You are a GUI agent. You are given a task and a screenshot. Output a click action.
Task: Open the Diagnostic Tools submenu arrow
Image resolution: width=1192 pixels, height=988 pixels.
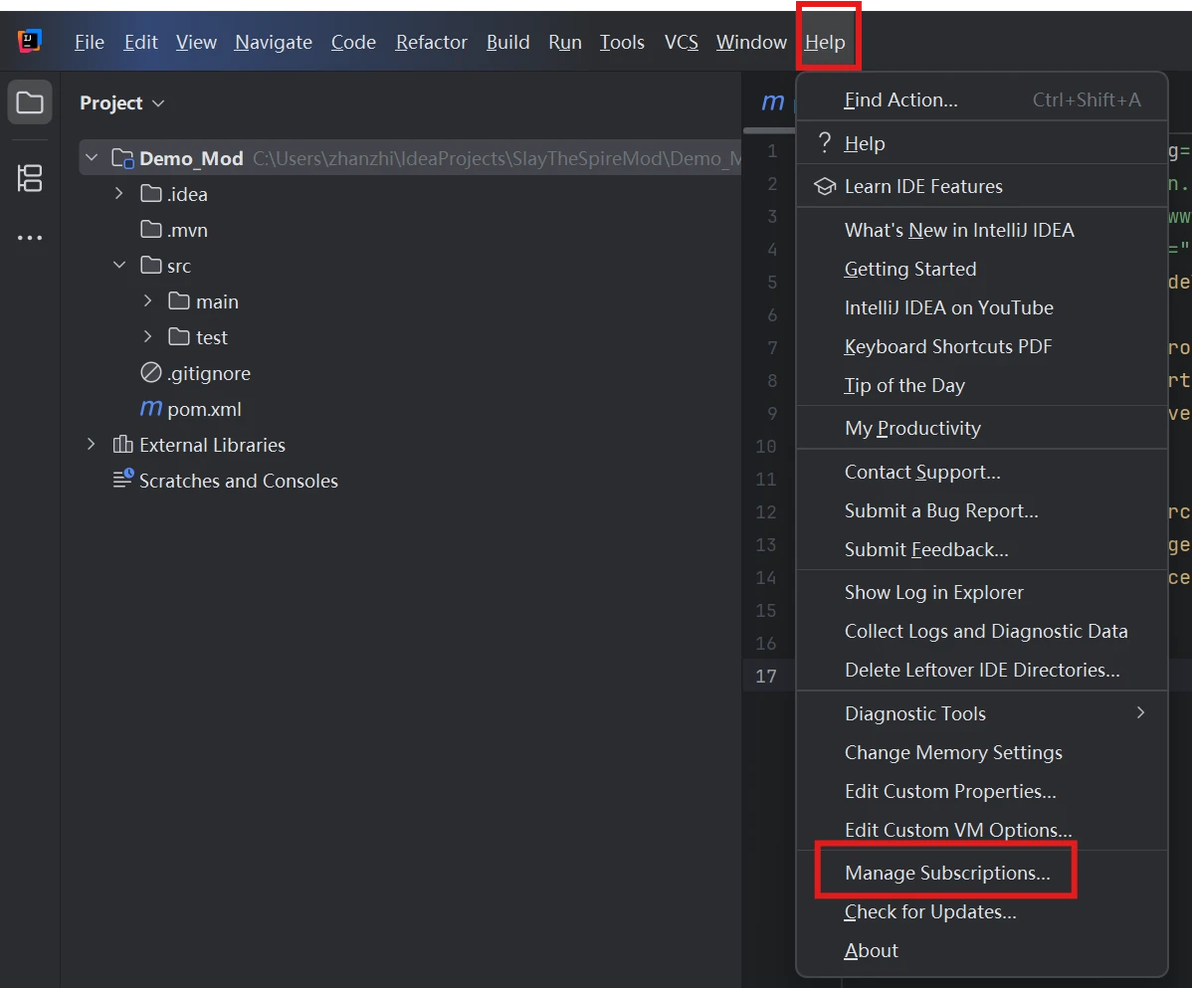pos(1140,712)
